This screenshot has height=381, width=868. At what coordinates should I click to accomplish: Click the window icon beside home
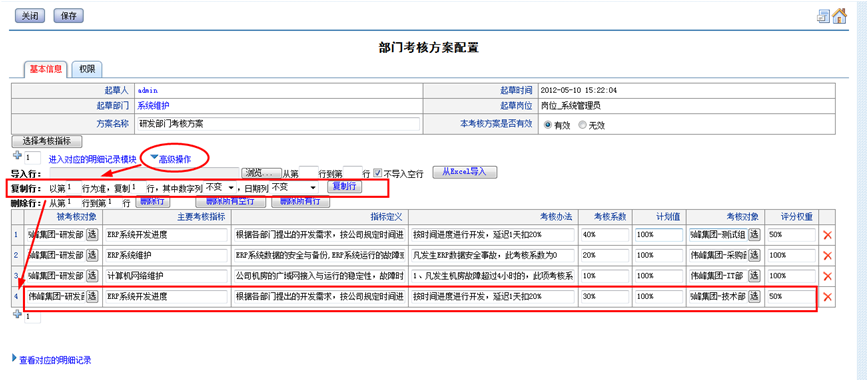(824, 17)
